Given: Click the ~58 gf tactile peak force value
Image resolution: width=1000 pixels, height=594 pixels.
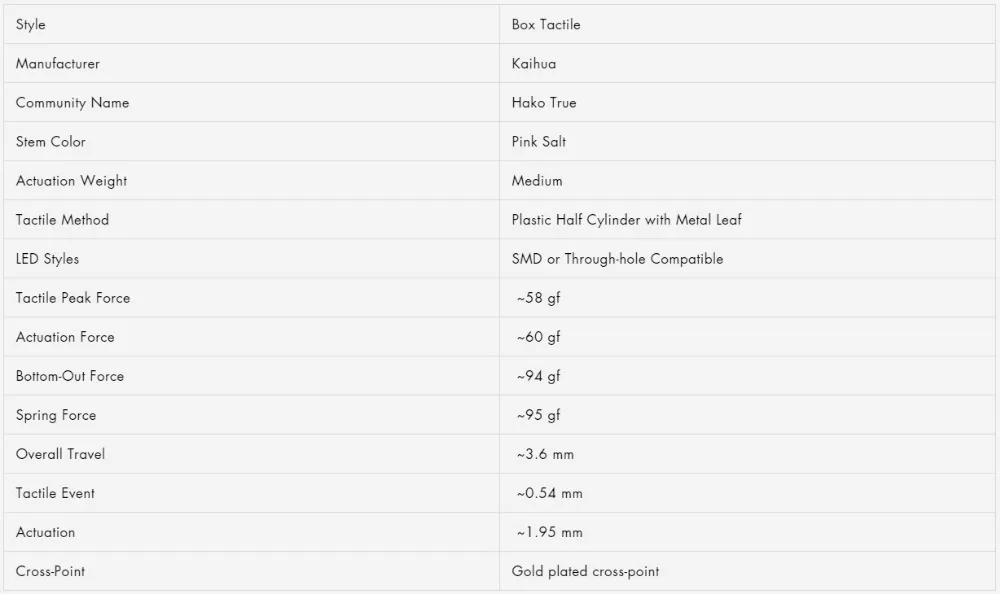Looking at the screenshot, I should [x=538, y=298].
